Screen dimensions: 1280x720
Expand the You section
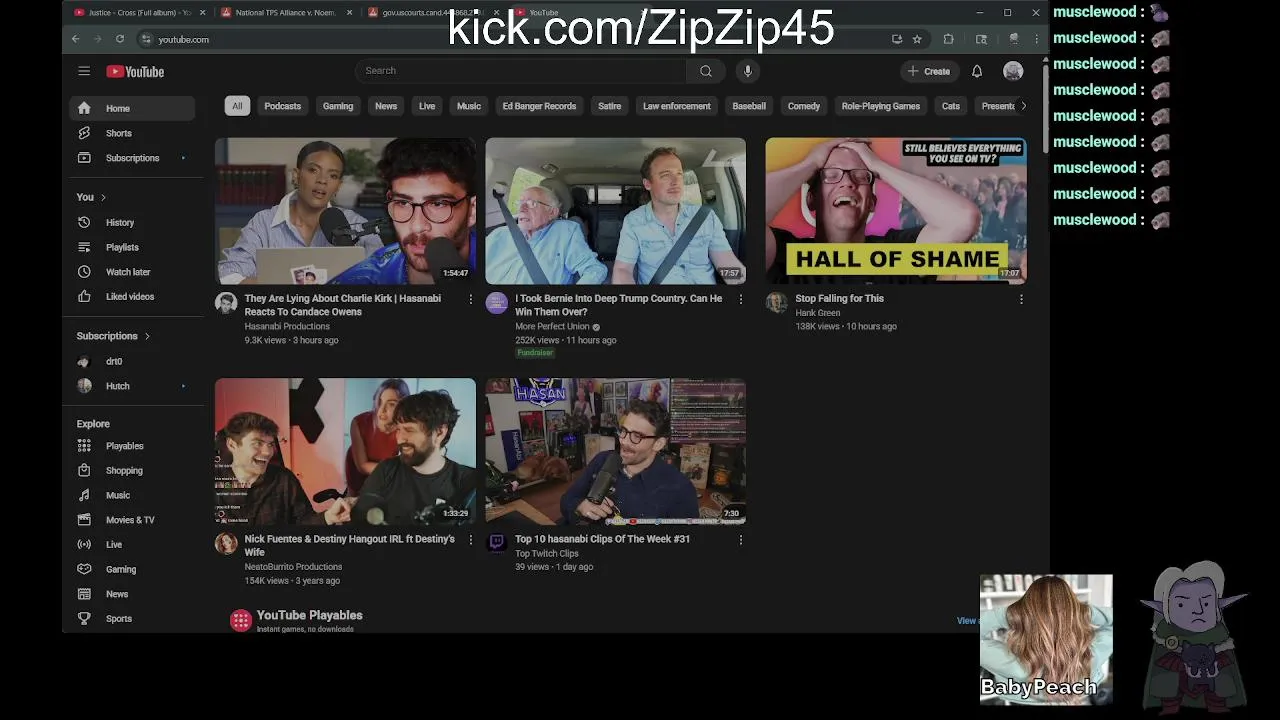[x=91, y=197]
